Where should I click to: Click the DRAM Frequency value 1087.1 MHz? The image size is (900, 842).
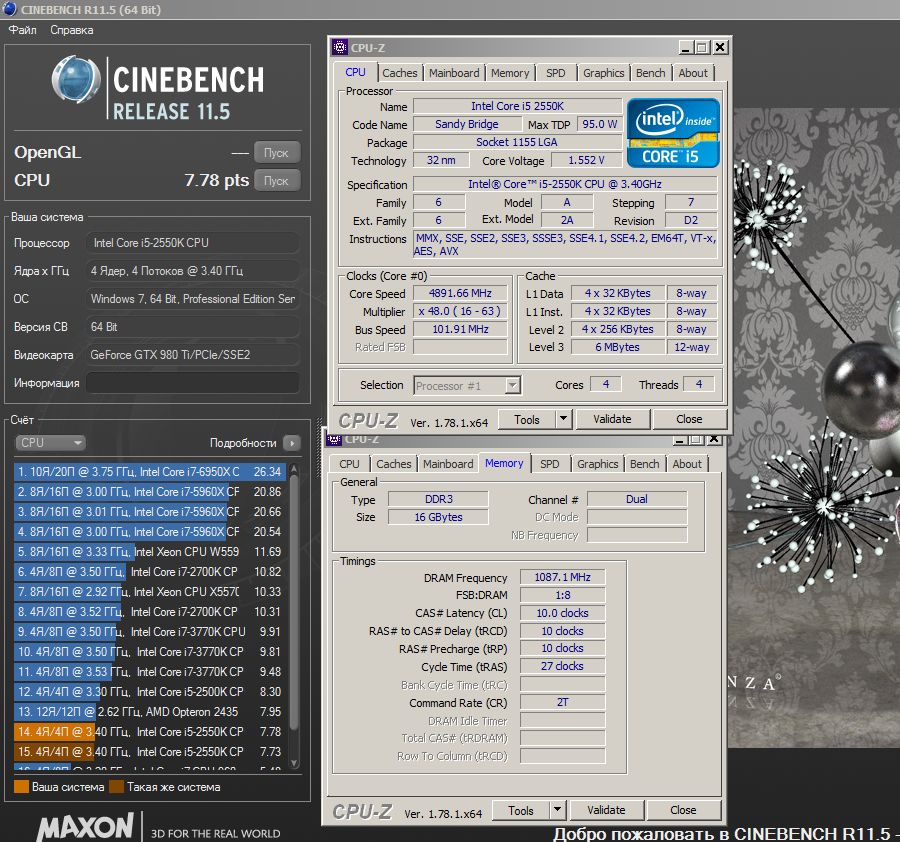[x=562, y=577]
